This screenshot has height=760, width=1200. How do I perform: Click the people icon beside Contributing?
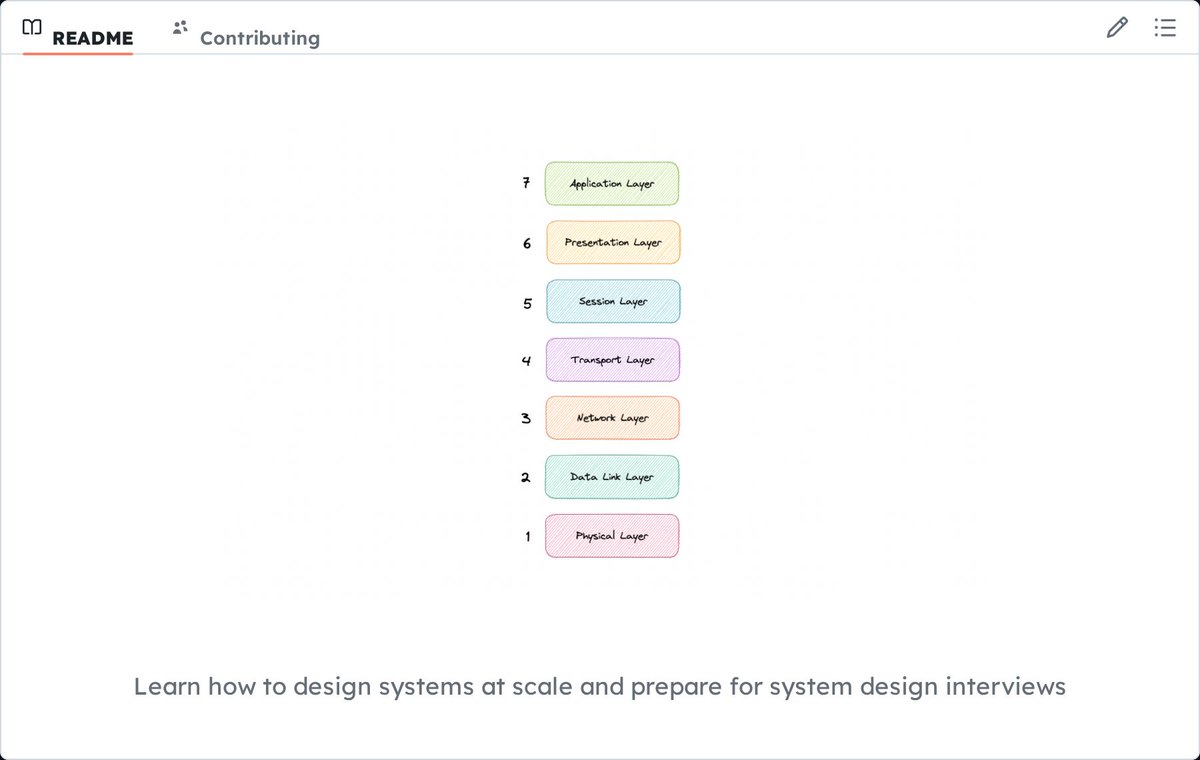pyautogui.click(x=180, y=28)
